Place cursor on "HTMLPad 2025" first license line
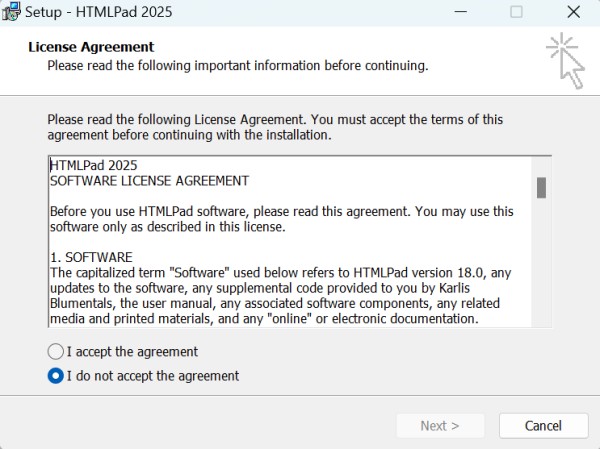This screenshot has height=449, width=600. 93,165
